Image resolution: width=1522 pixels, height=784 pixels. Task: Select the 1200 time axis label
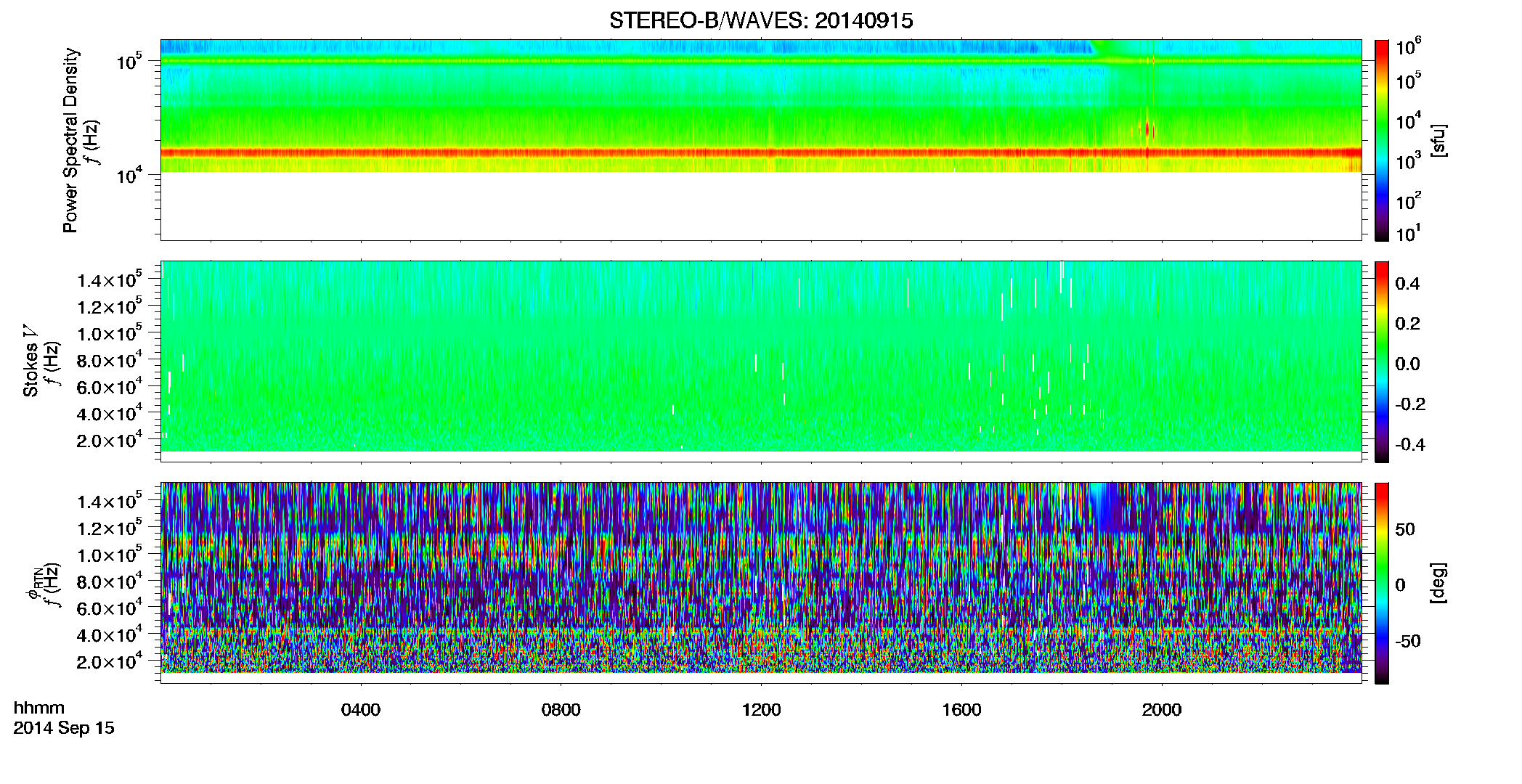pos(762,709)
